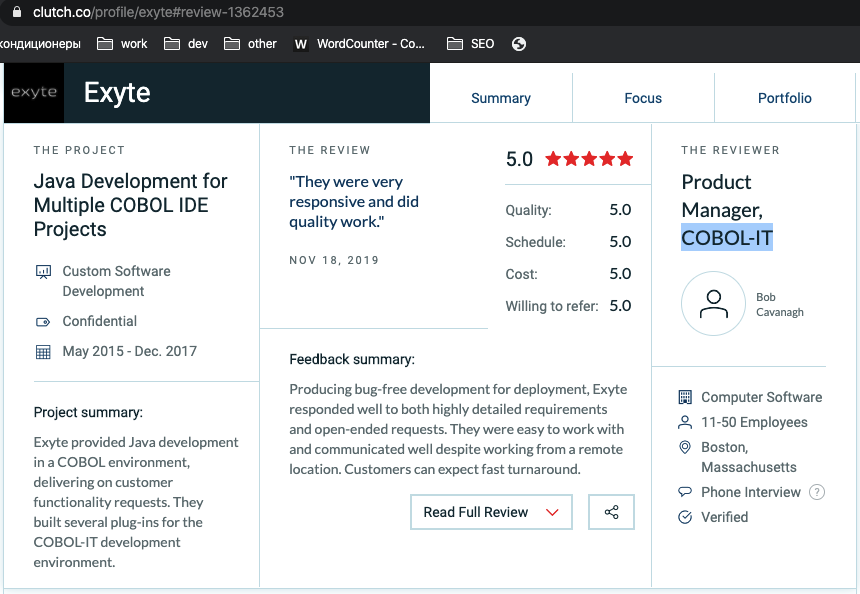
Task: Click the exyte company logo
Action: (34, 93)
